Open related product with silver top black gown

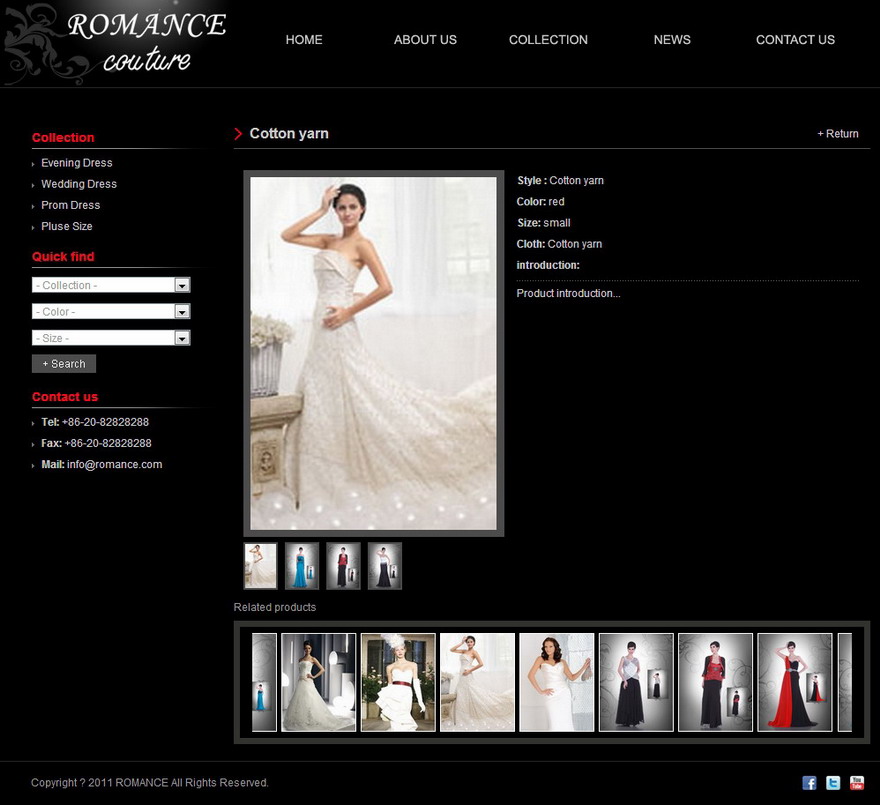[636, 683]
